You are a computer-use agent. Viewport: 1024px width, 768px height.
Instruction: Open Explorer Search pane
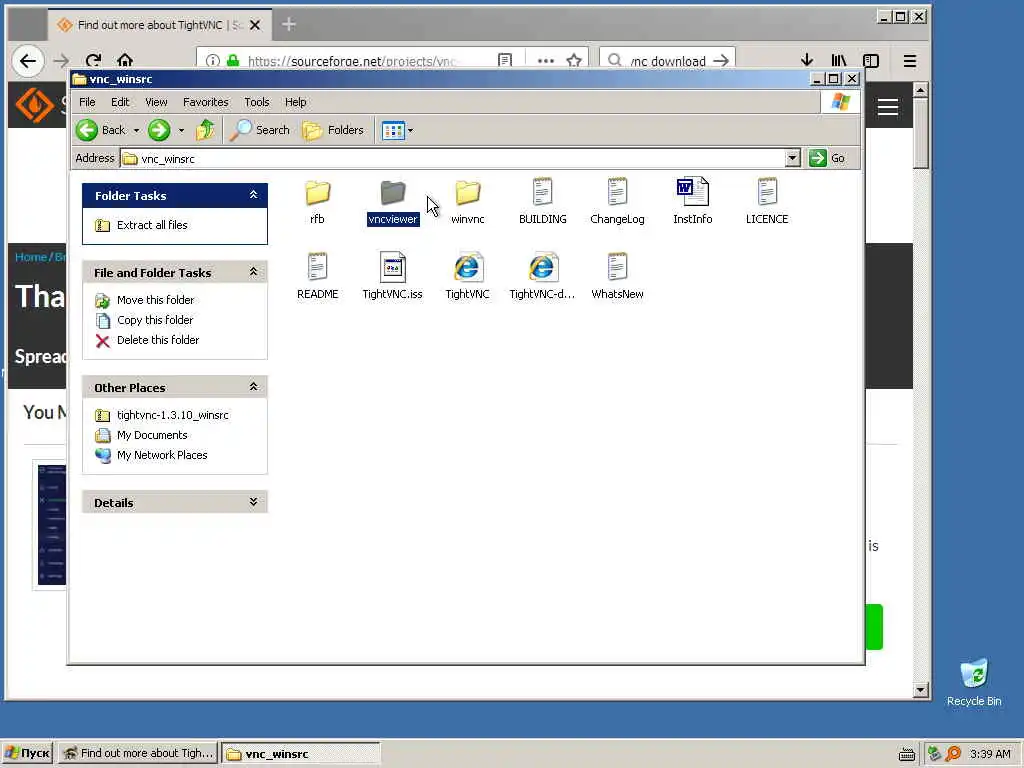[x=261, y=130]
